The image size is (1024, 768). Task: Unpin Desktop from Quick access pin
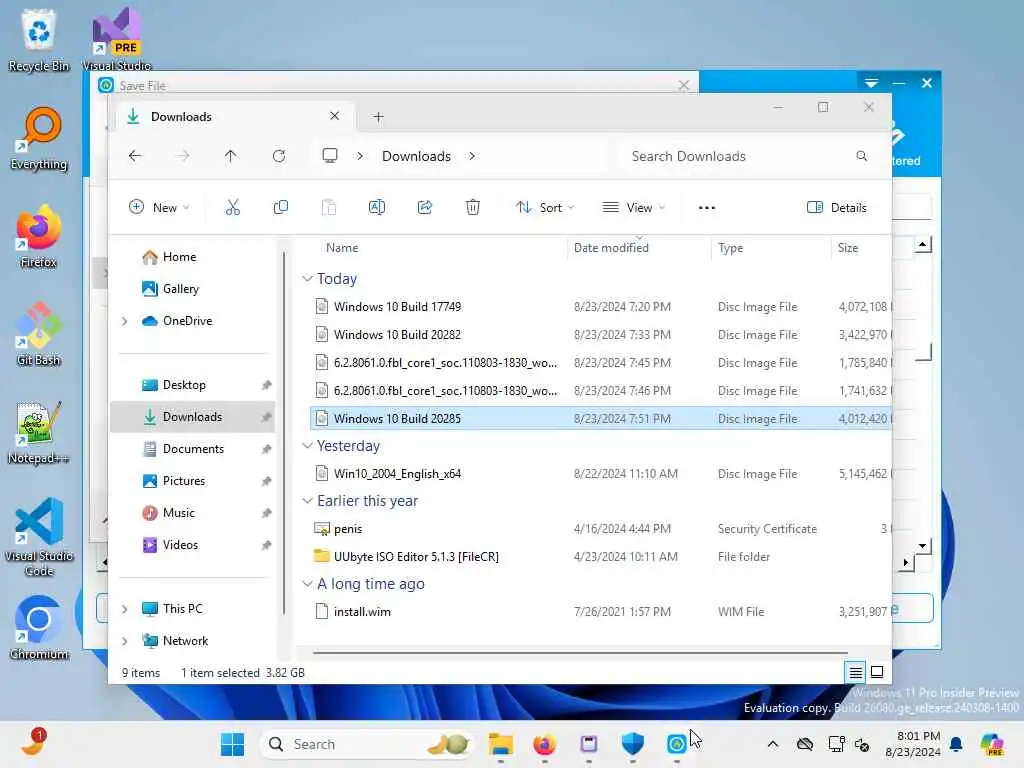click(x=266, y=385)
